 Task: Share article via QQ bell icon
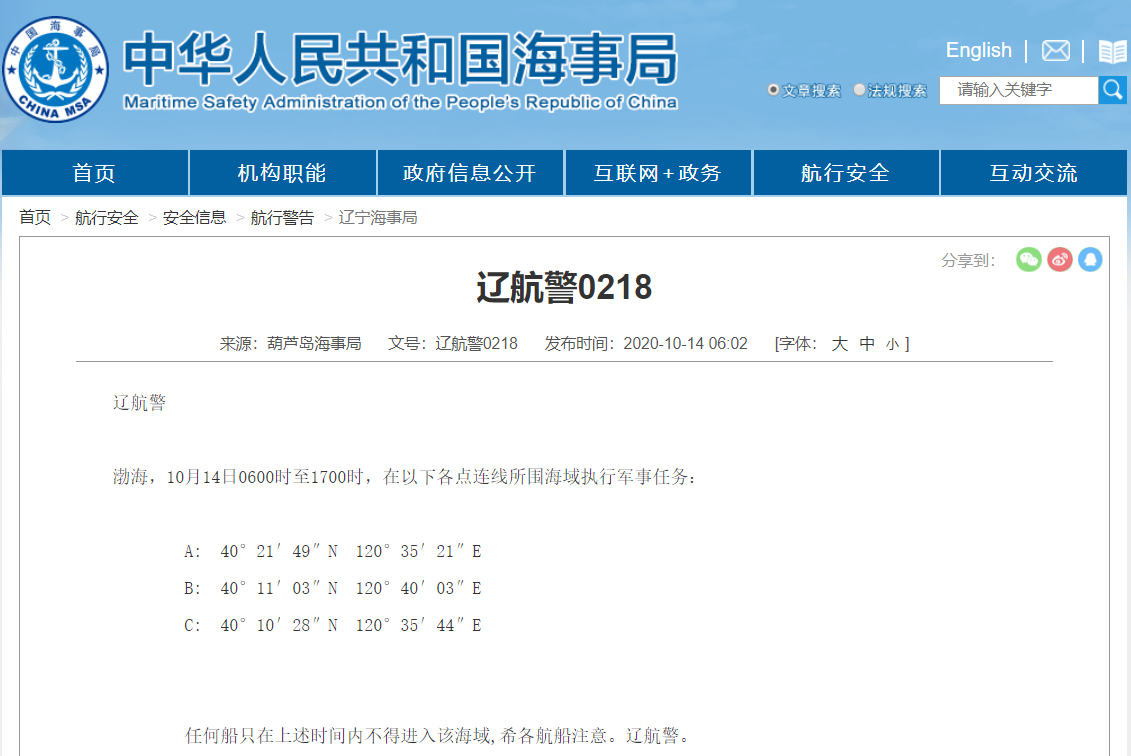[1090, 260]
